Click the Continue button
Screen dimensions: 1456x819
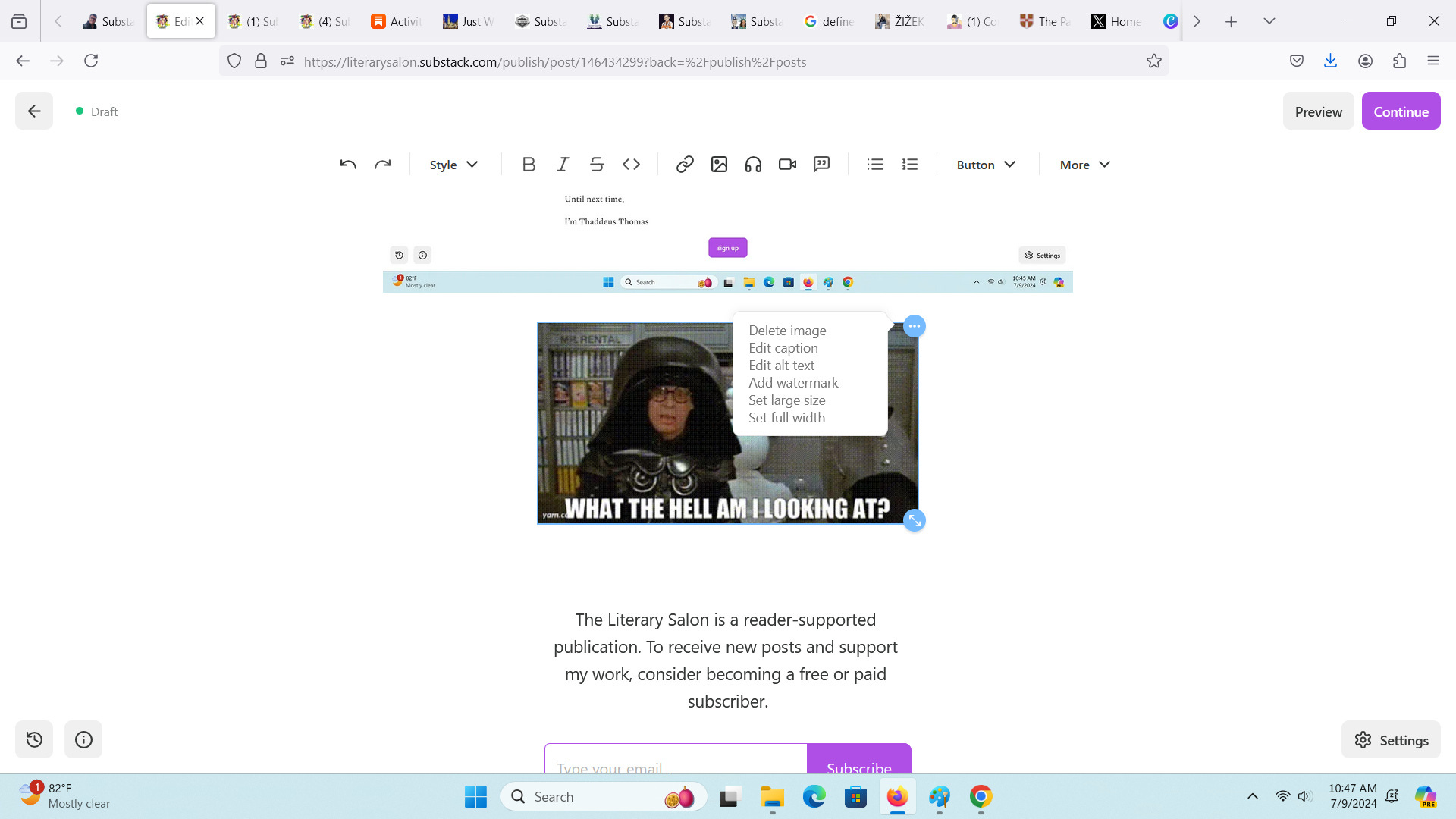pyautogui.click(x=1401, y=111)
